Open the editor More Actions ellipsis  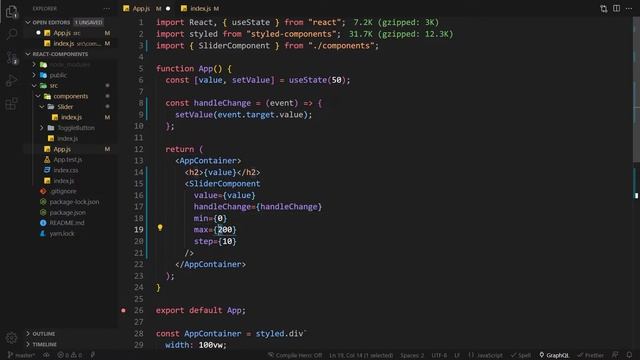click(629, 9)
